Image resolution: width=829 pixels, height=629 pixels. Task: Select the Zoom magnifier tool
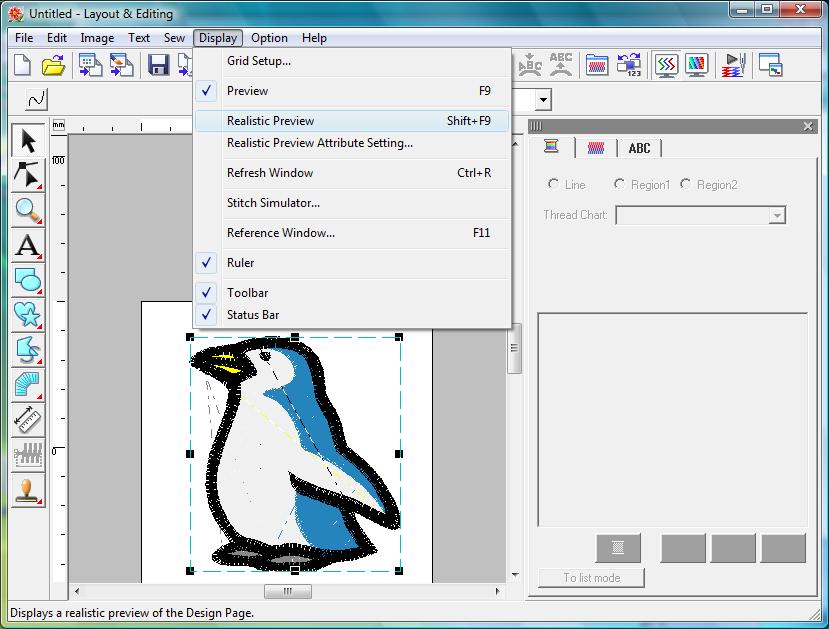coord(27,210)
